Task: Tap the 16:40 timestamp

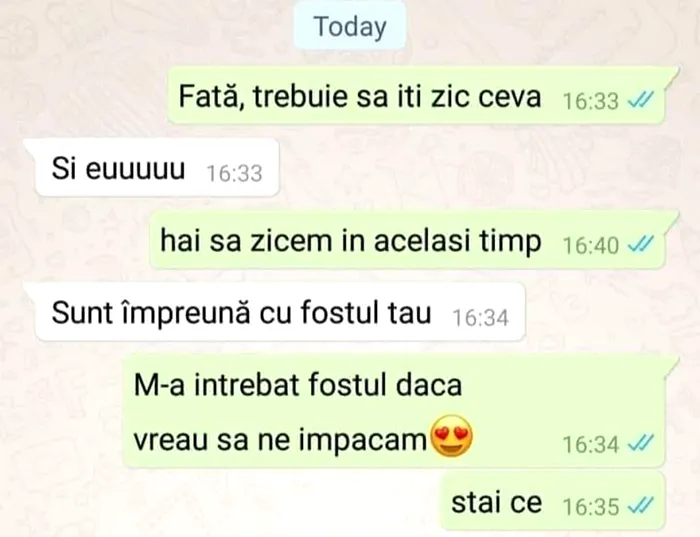Action: click(x=591, y=246)
